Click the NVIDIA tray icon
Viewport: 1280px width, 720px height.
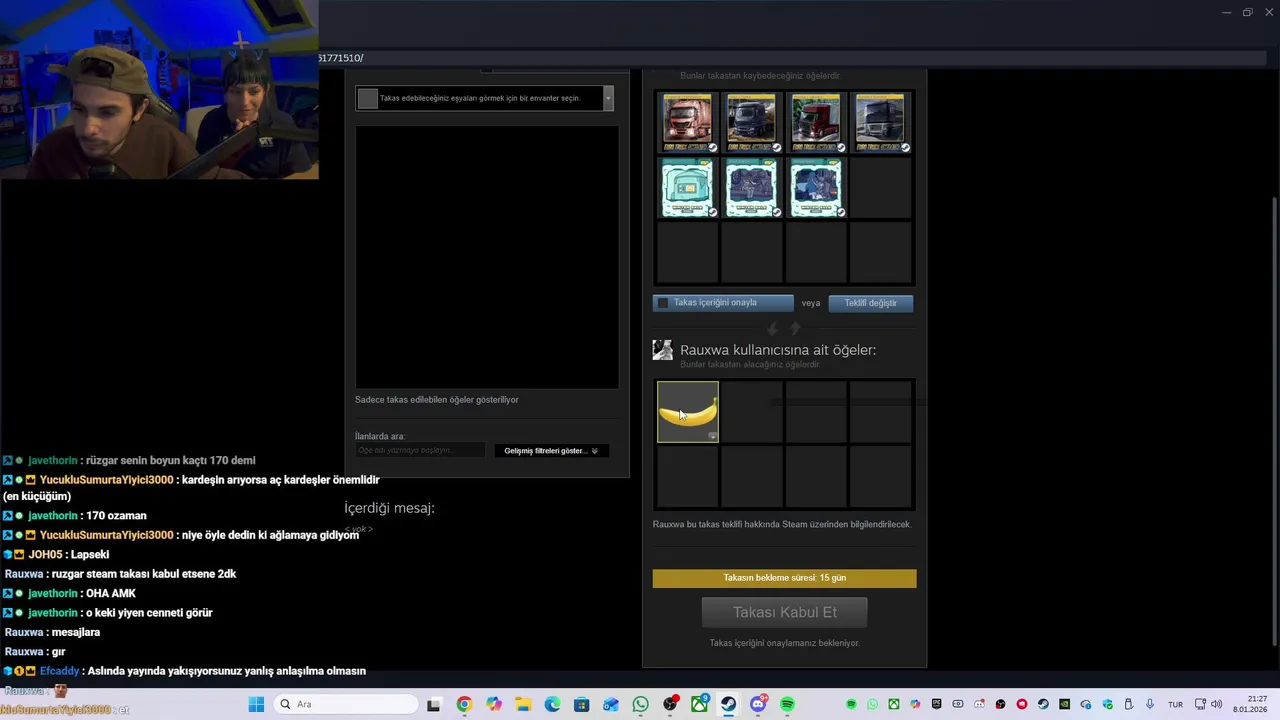tap(1064, 704)
